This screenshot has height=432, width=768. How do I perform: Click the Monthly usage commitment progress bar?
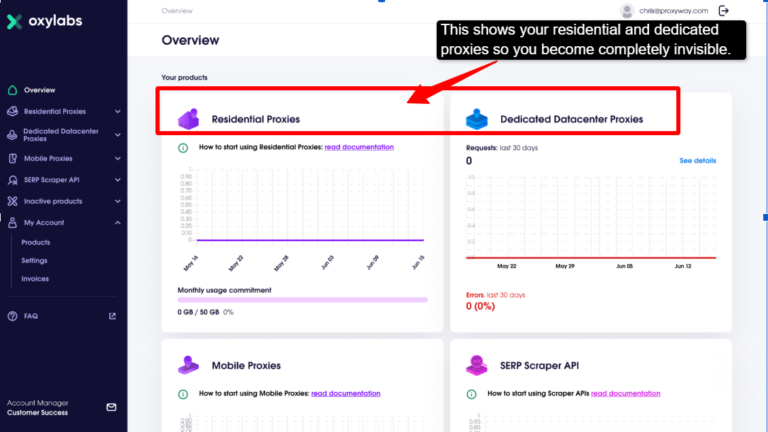pos(302,300)
